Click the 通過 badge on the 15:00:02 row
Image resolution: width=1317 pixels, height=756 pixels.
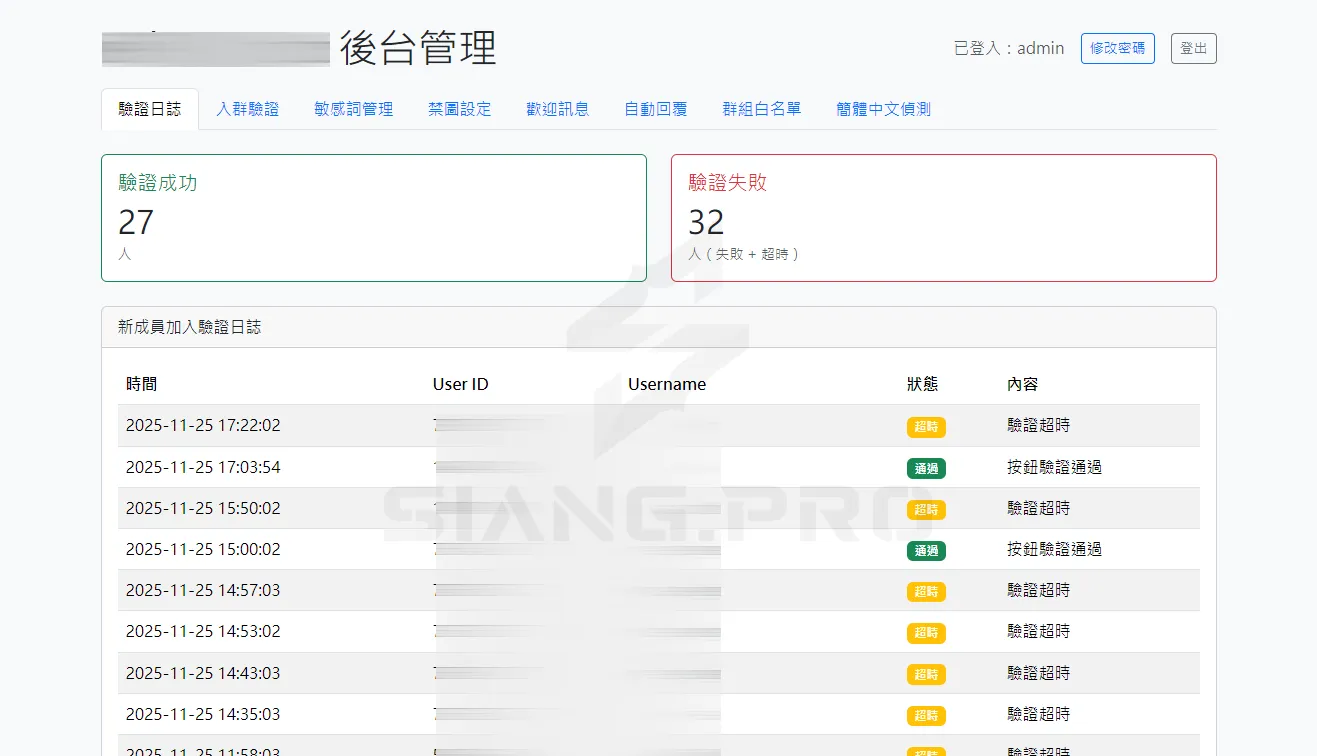pyautogui.click(x=925, y=550)
